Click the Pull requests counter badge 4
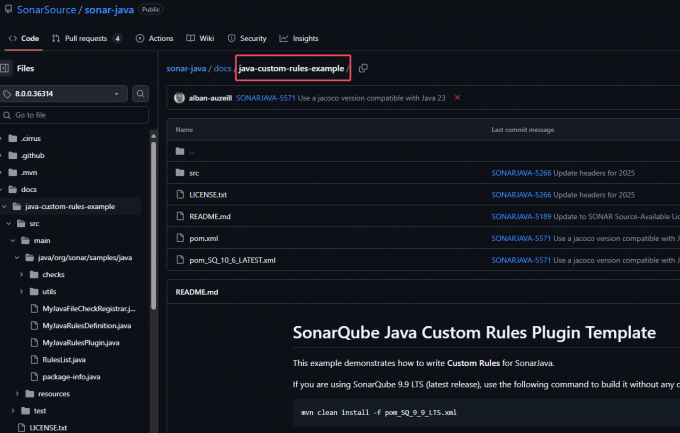The height and width of the screenshot is (433, 680). tap(118, 38)
